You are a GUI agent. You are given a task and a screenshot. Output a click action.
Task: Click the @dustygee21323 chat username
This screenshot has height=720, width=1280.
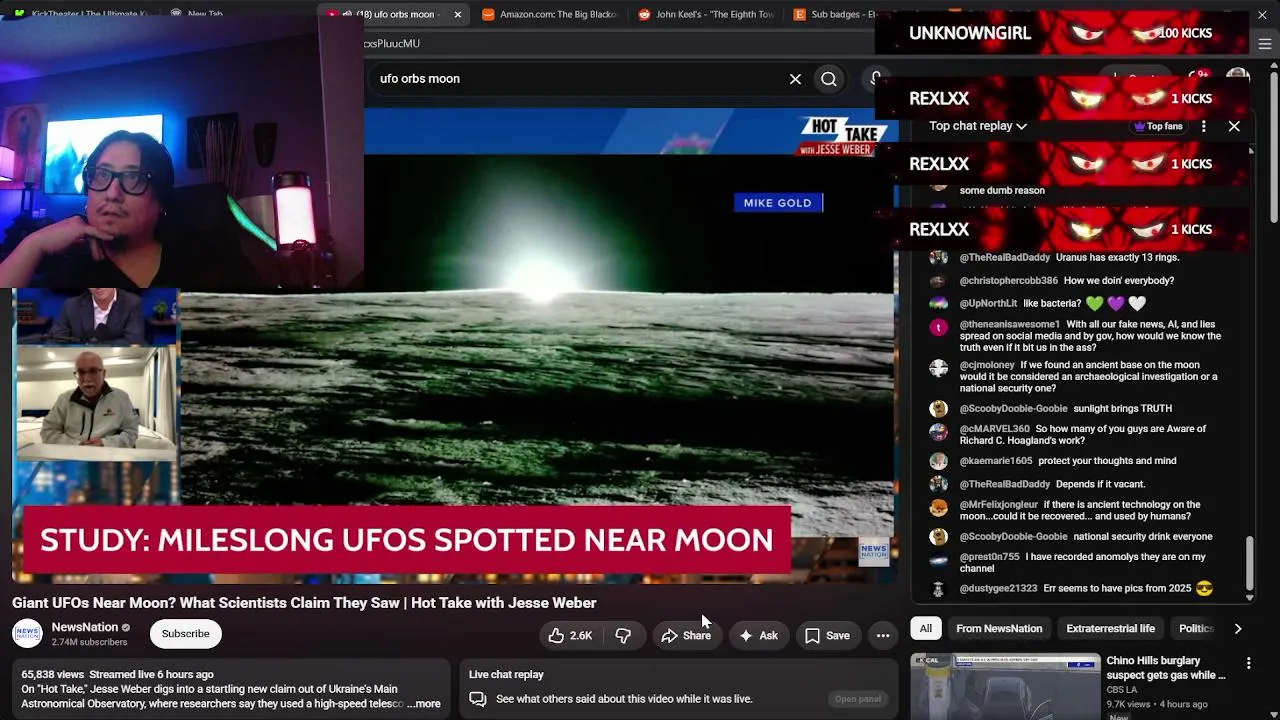998,589
